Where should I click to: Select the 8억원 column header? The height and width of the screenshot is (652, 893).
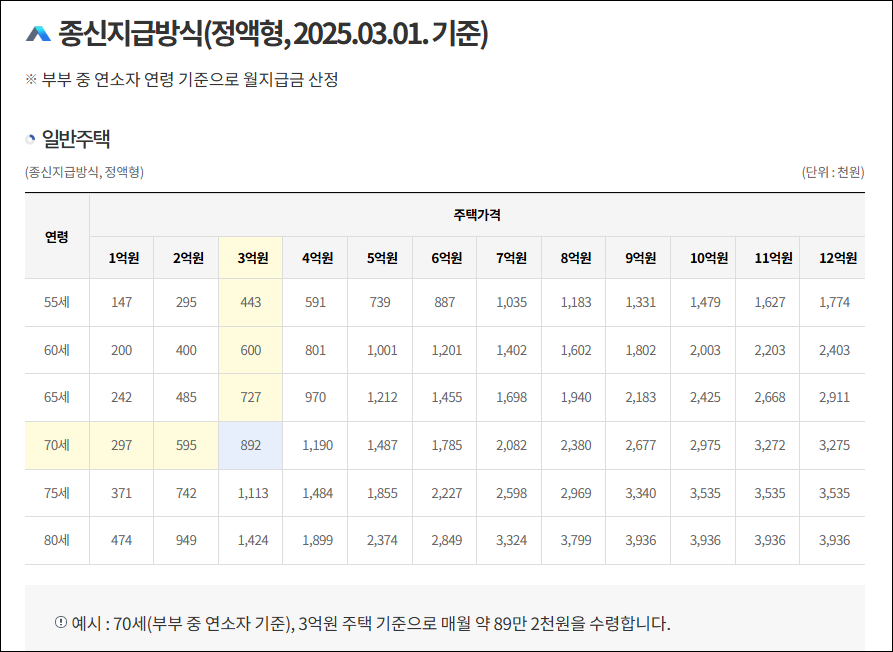click(x=576, y=258)
